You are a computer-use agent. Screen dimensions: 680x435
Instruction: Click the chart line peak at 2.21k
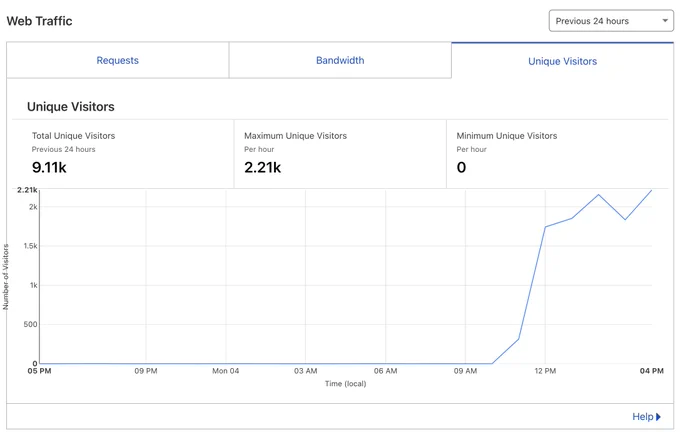[x=651, y=190]
